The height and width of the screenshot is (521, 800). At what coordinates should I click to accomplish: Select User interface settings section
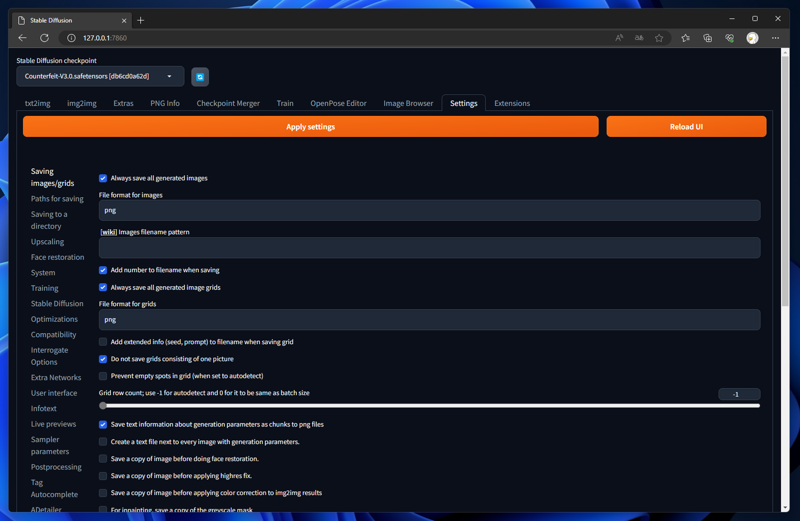tap(54, 393)
